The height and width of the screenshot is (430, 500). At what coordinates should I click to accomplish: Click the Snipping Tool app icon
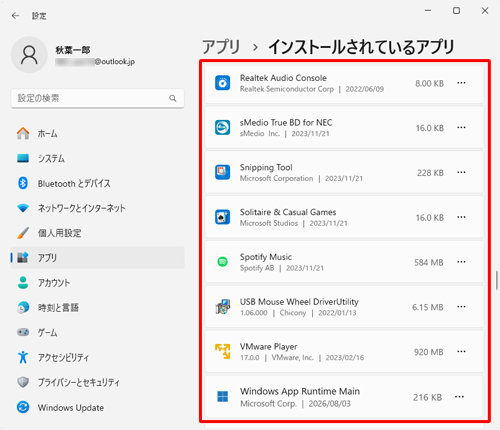tap(222, 172)
